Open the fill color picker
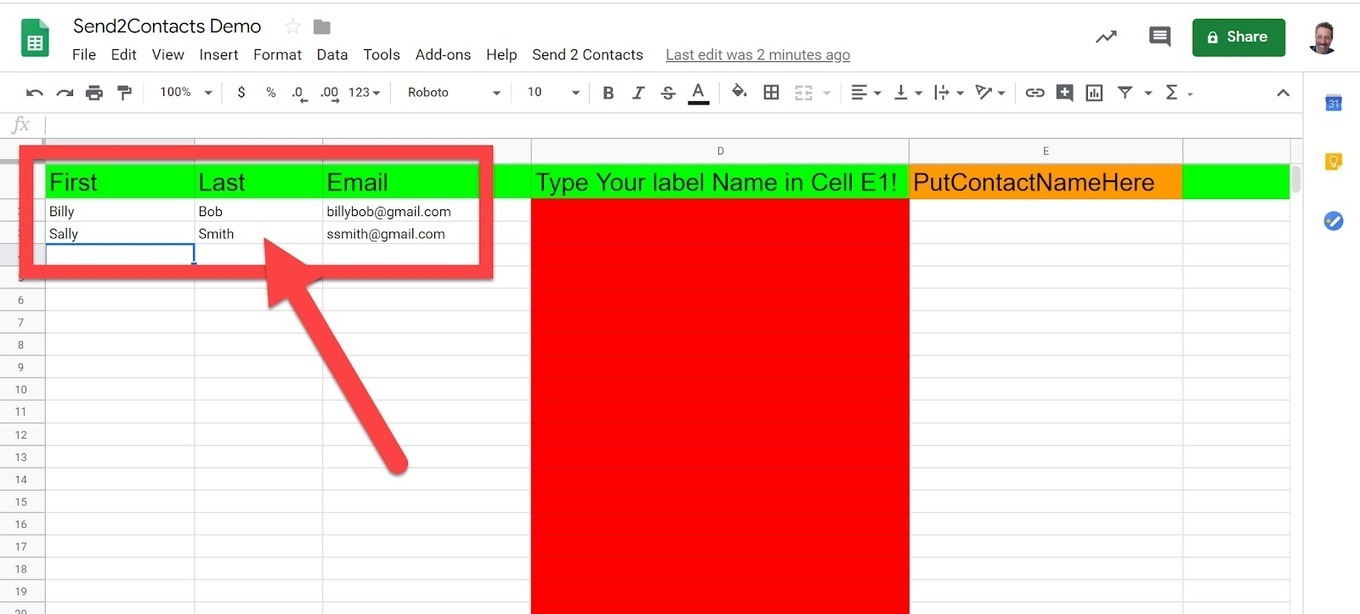Viewport: 1360px width, 614px height. tap(739, 93)
